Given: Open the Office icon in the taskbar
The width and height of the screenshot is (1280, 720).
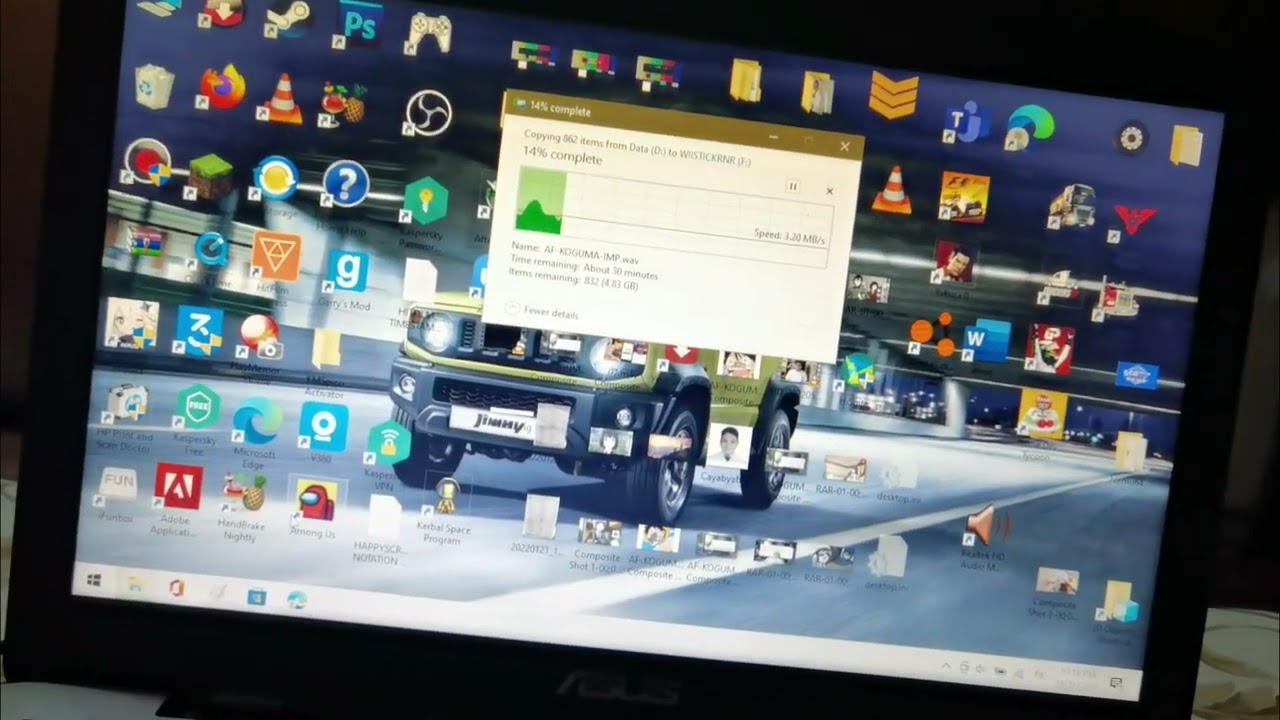Looking at the screenshot, I should pos(176,588).
